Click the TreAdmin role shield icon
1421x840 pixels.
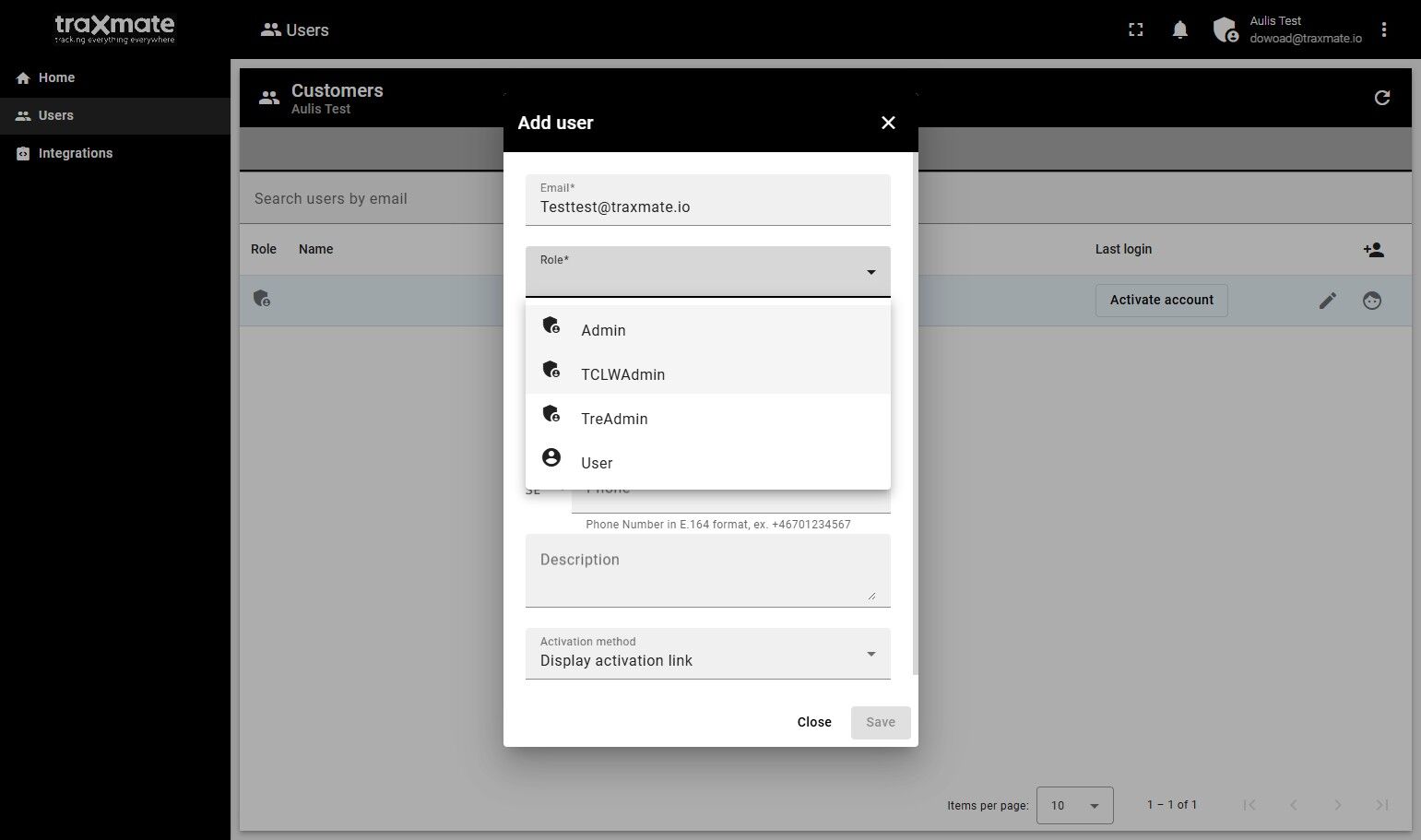551,413
